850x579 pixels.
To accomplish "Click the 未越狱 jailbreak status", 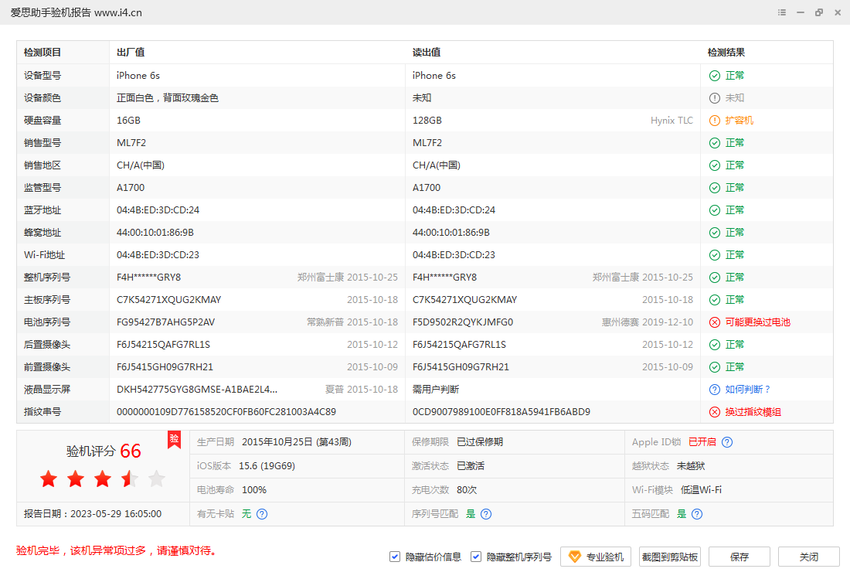I will click(x=691, y=466).
